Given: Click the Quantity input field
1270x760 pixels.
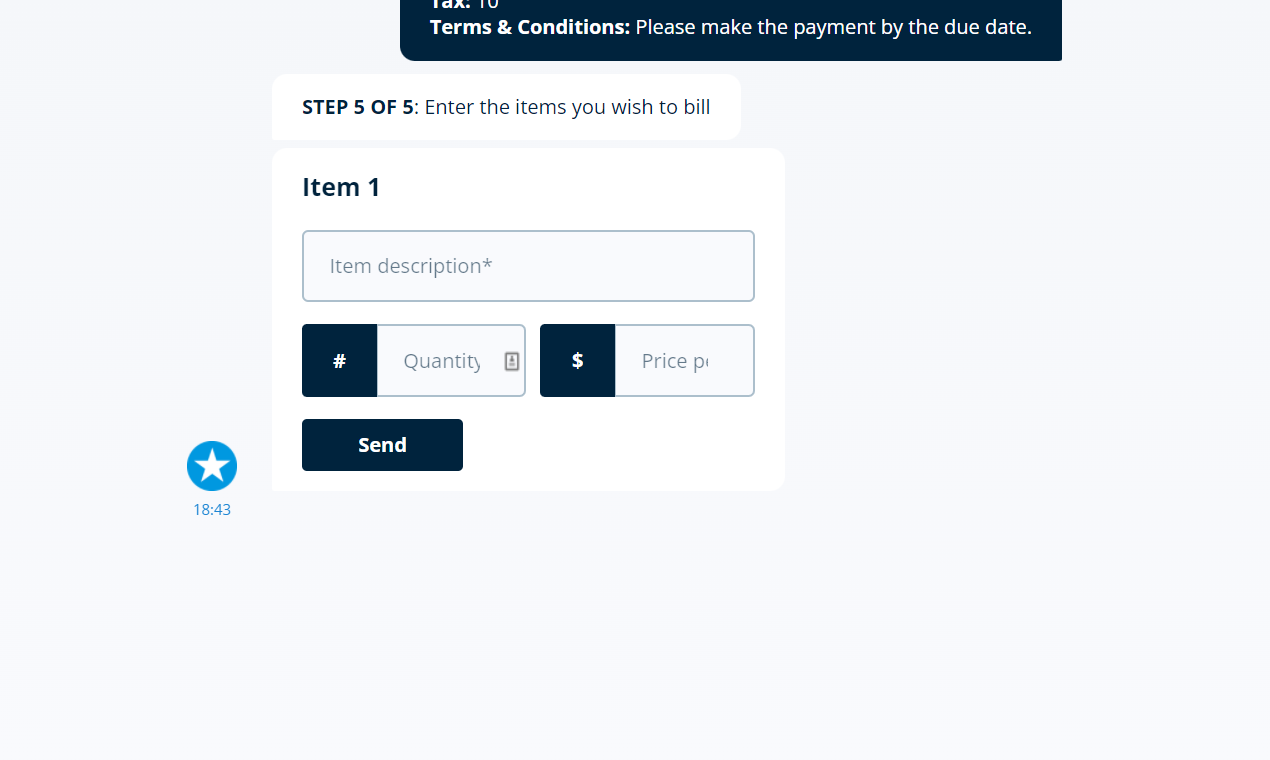Looking at the screenshot, I should pyautogui.click(x=445, y=360).
